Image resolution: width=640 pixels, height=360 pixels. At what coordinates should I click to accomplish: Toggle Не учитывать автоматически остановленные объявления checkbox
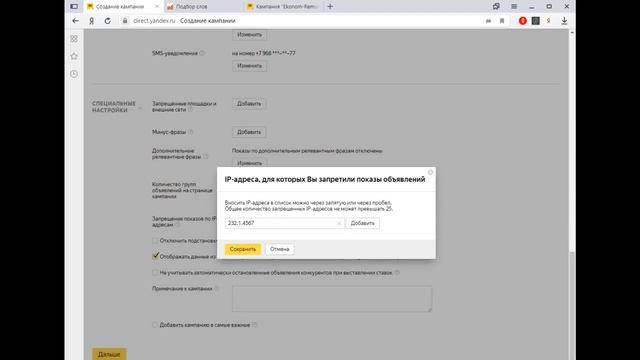(x=155, y=272)
